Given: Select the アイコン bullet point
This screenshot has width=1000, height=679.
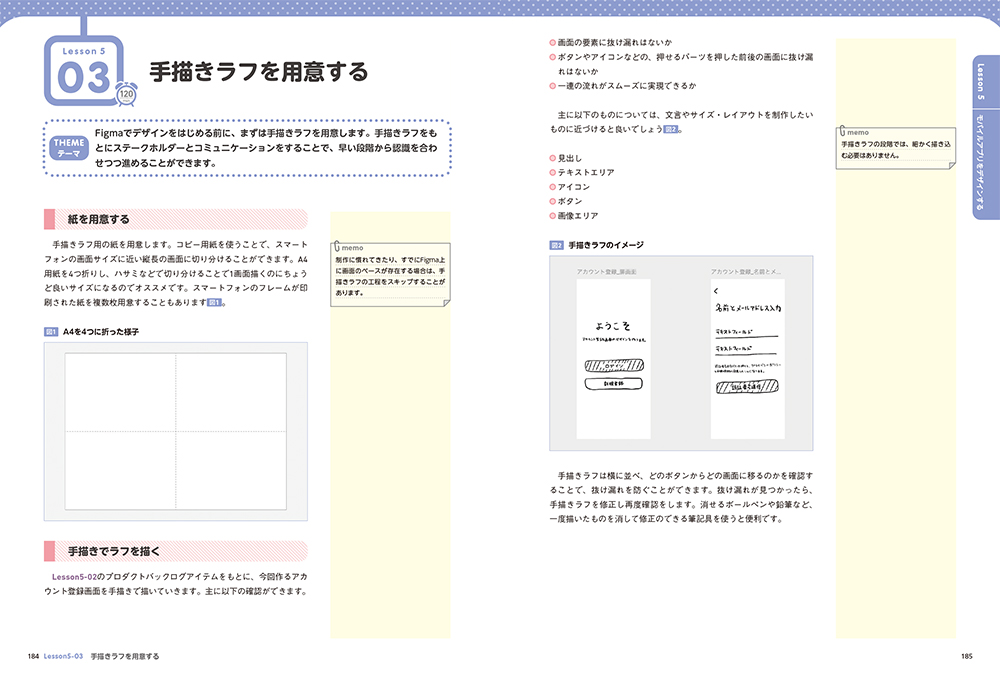Looking at the screenshot, I should [573, 187].
